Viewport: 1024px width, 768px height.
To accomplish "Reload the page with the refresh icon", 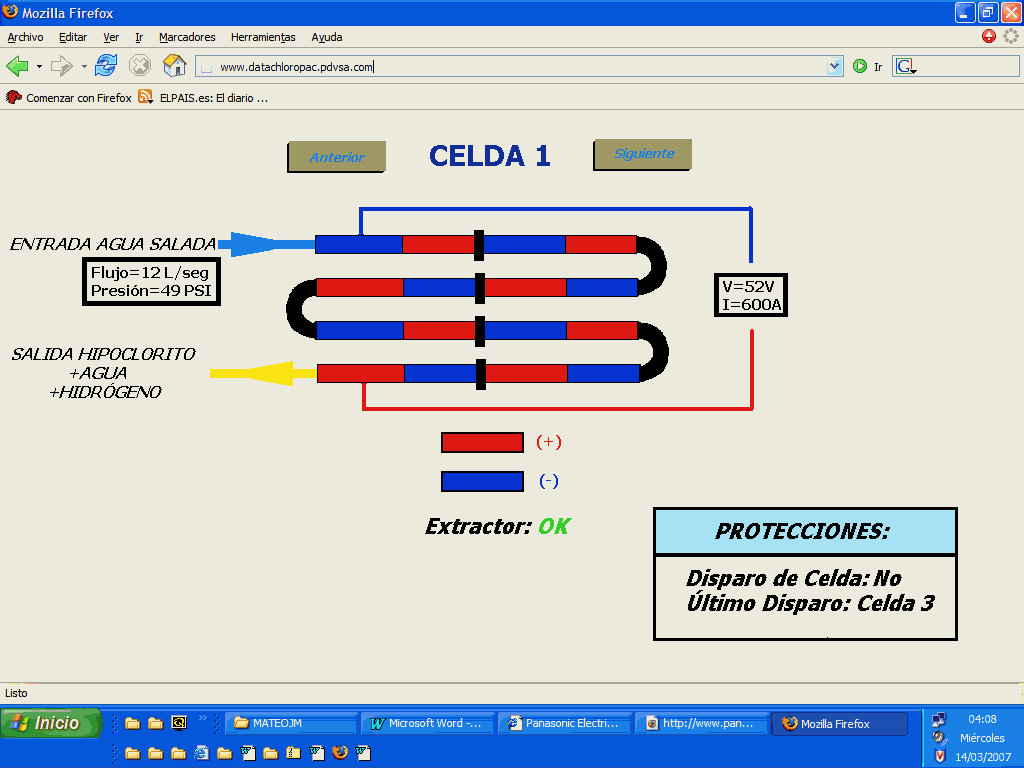I will 106,66.
